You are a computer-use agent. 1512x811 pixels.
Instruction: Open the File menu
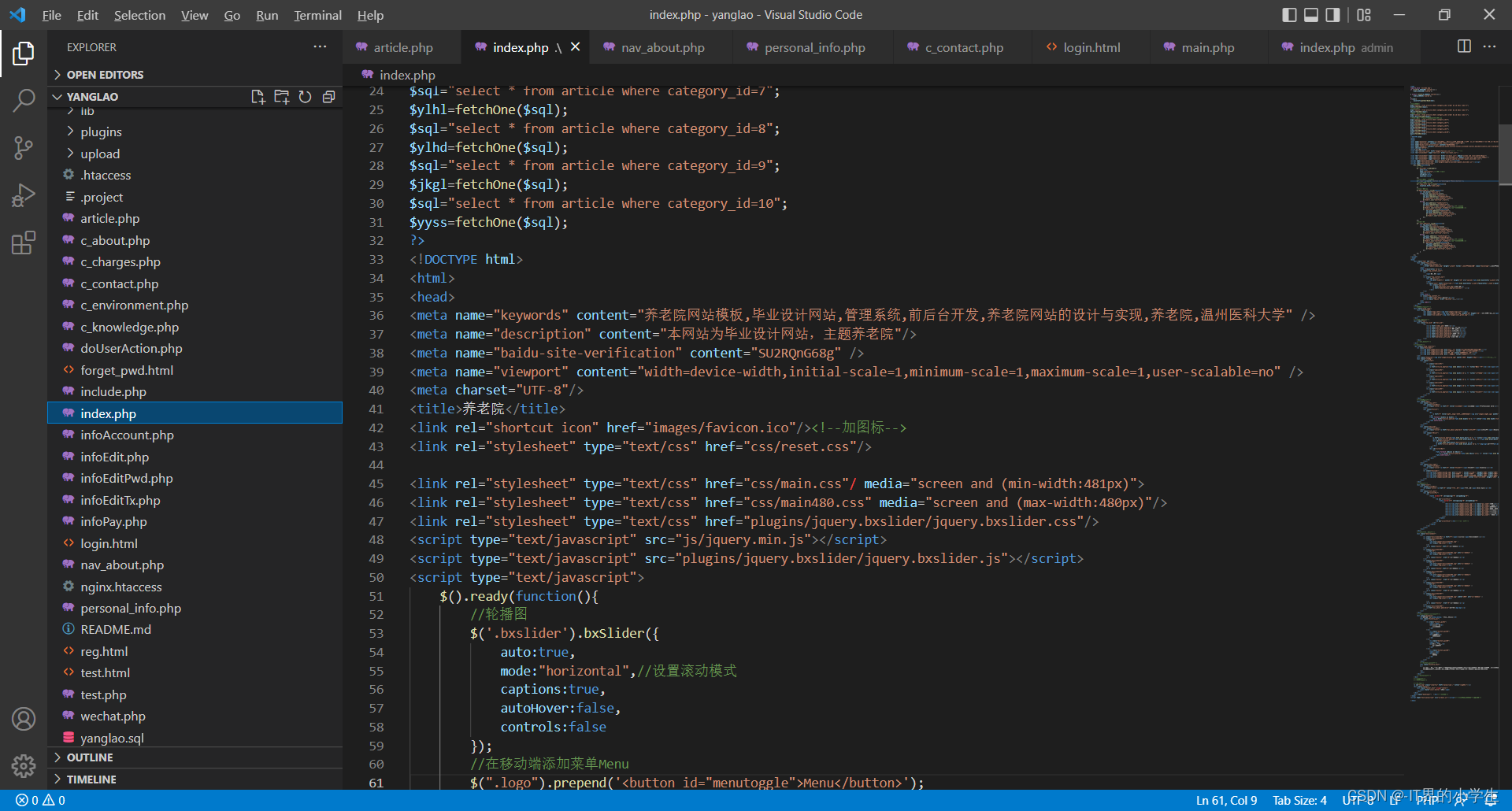(x=51, y=15)
